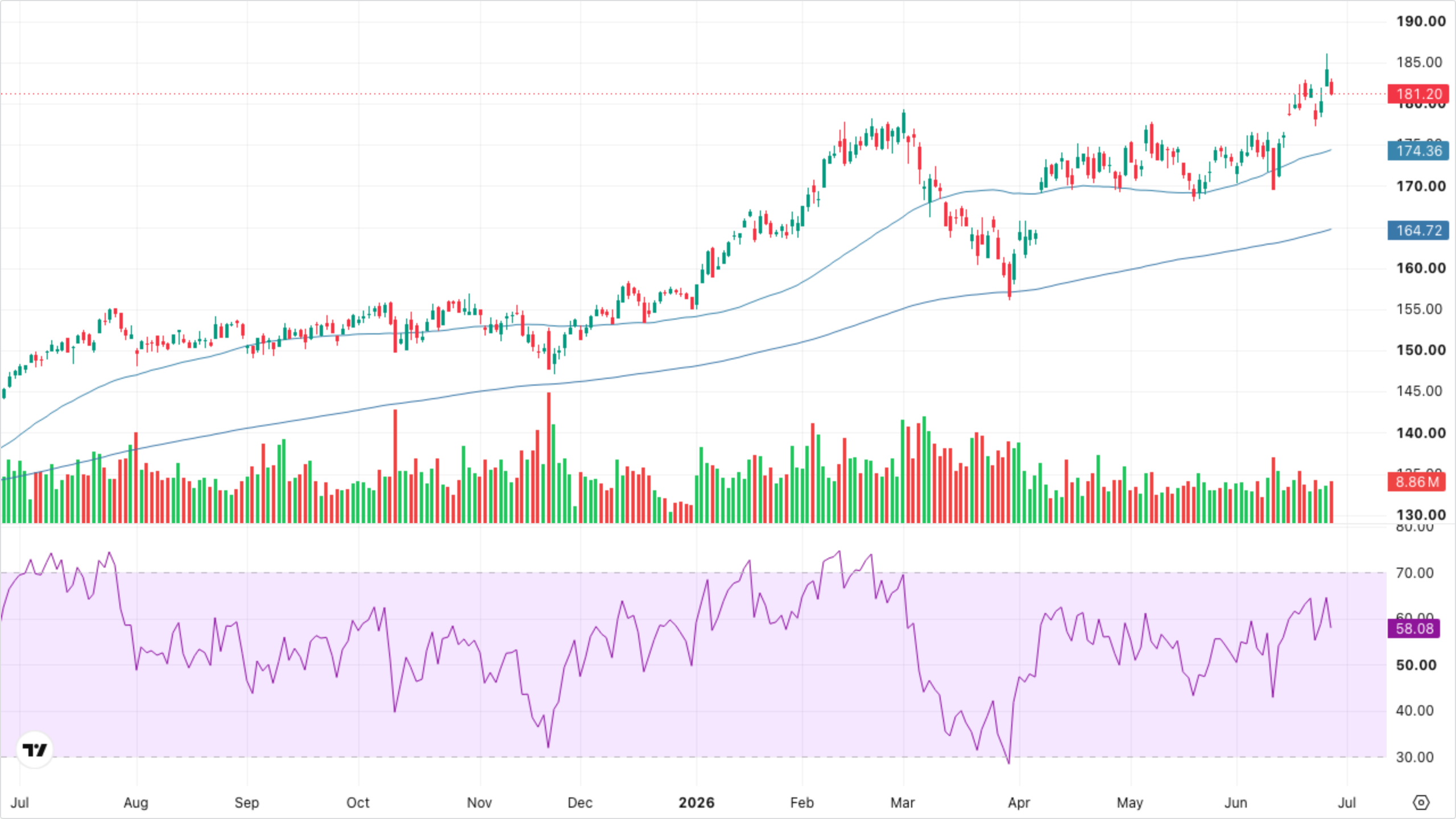
Task: Select the 145.00 price axis label
Action: click(x=1419, y=391)
